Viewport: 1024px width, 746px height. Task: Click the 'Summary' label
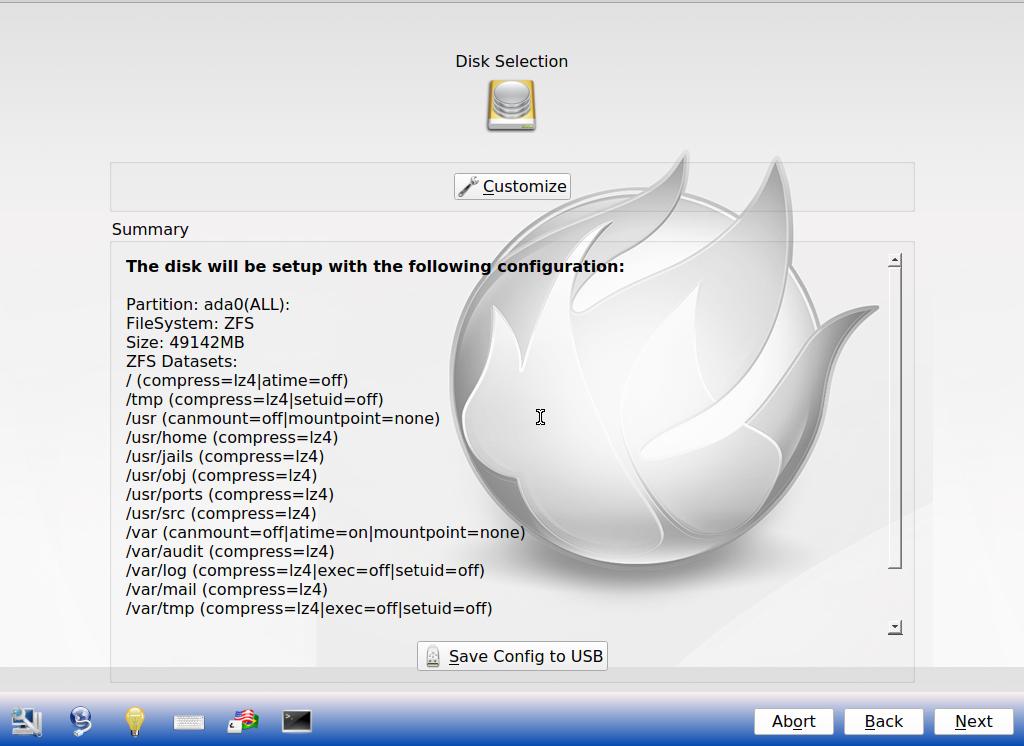(x=150, y=229)
